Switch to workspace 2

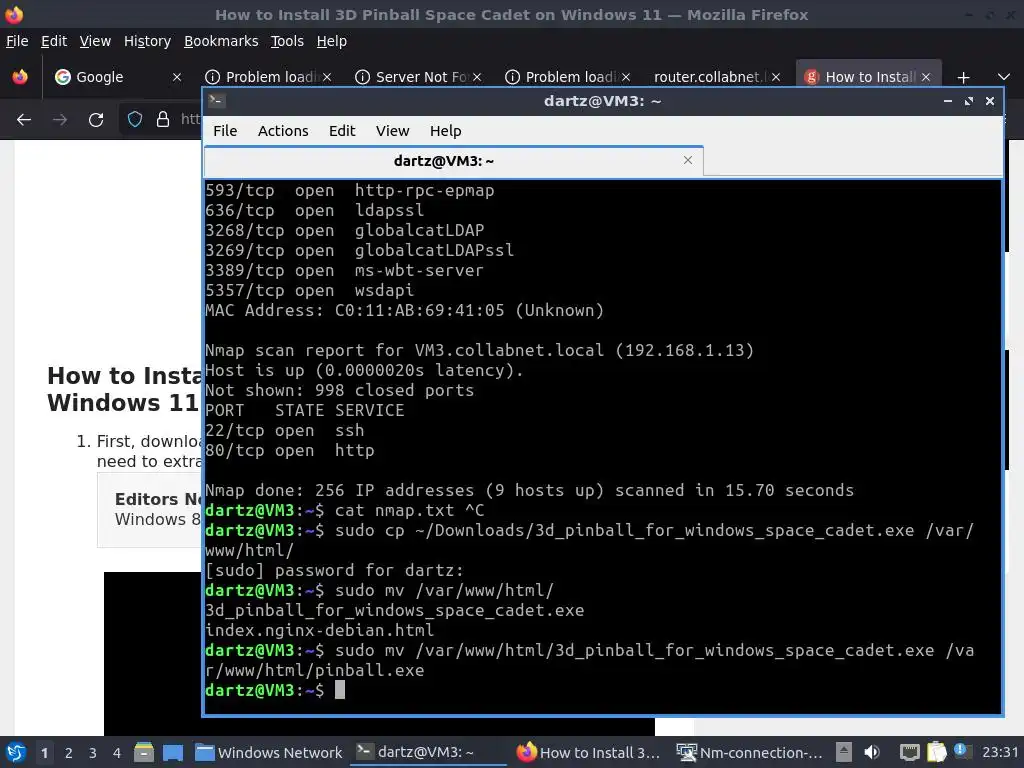click(x=69, y=753)
